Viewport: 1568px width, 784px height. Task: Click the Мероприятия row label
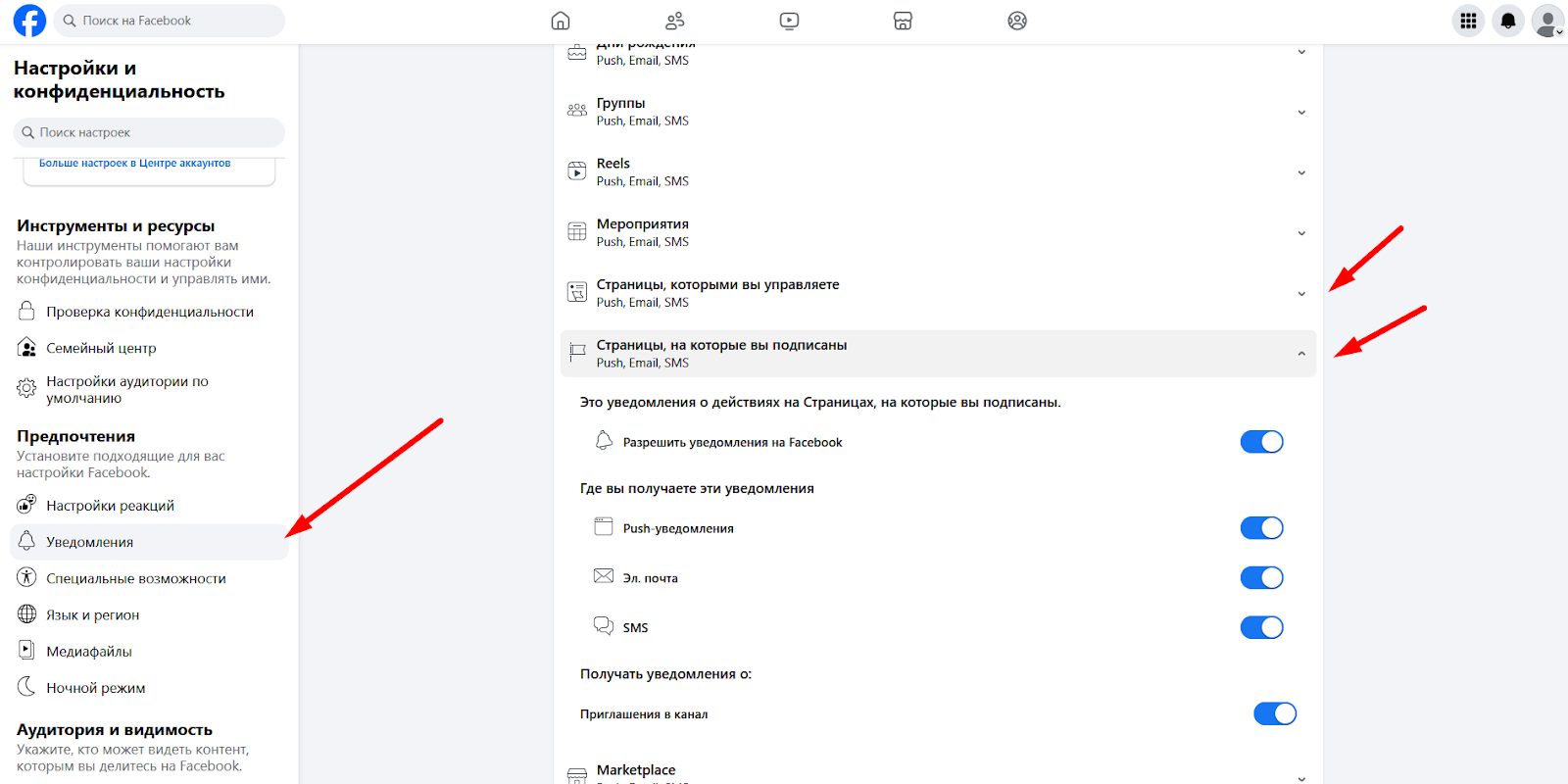tap(643, 224)
